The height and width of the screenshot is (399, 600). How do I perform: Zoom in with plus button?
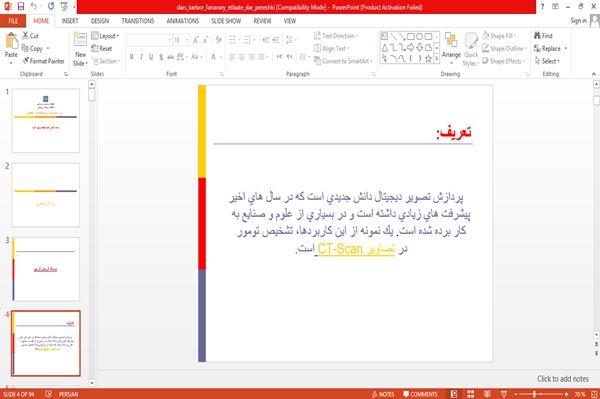[x=566, y=394]
